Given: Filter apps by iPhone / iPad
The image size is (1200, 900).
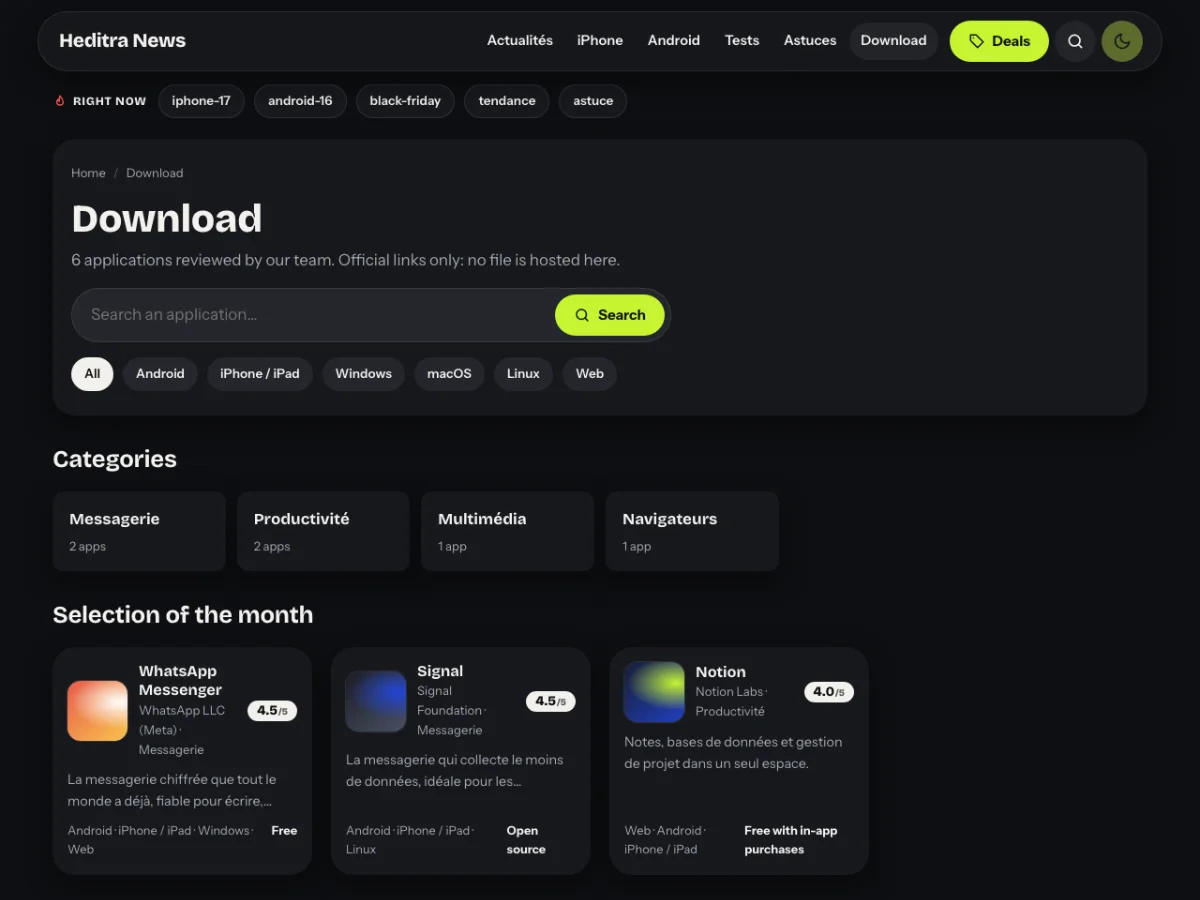Looking at the screenshot, I should tap(260, 374).
